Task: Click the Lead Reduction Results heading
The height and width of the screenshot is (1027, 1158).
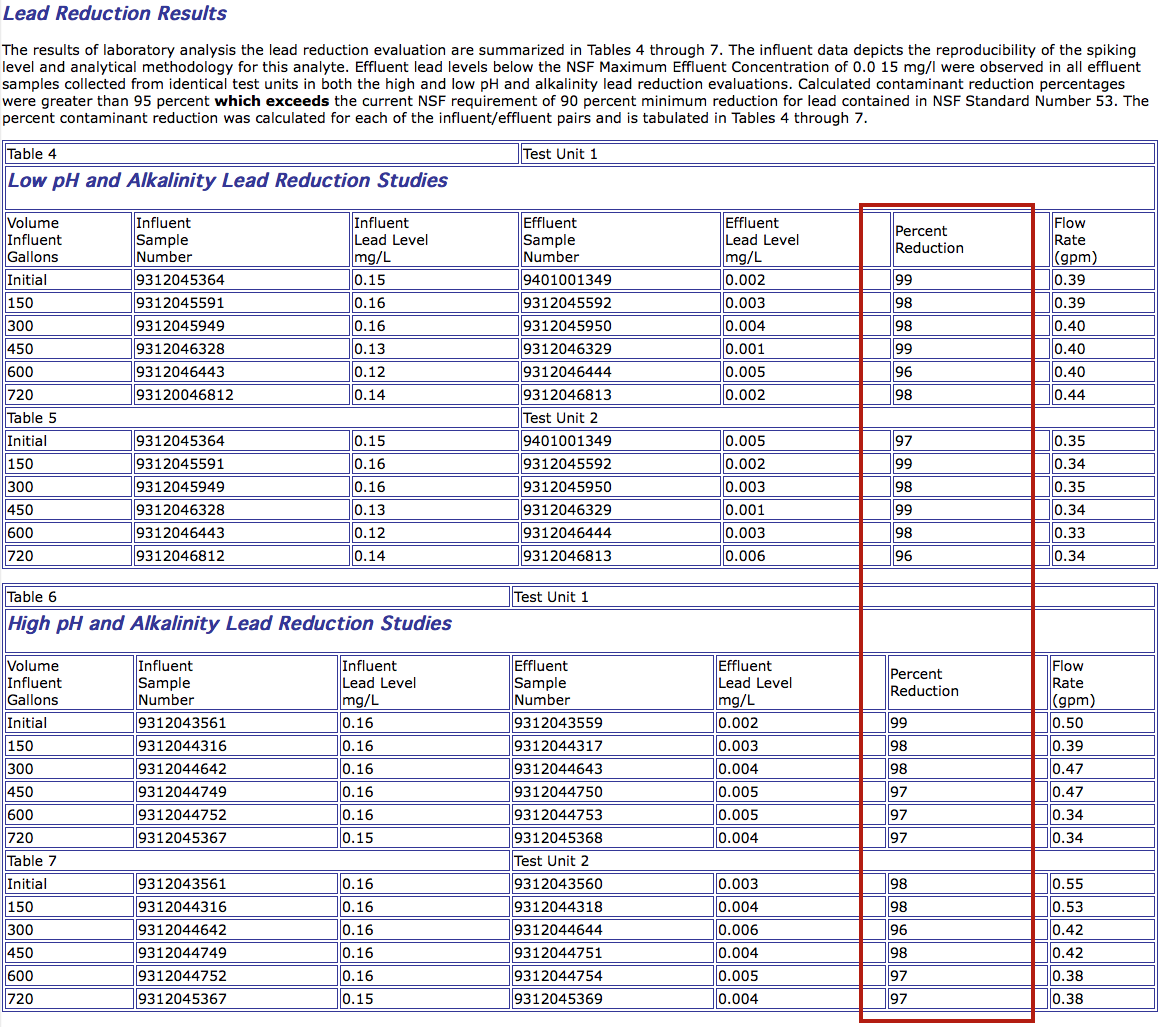Action: pos(115,14)
